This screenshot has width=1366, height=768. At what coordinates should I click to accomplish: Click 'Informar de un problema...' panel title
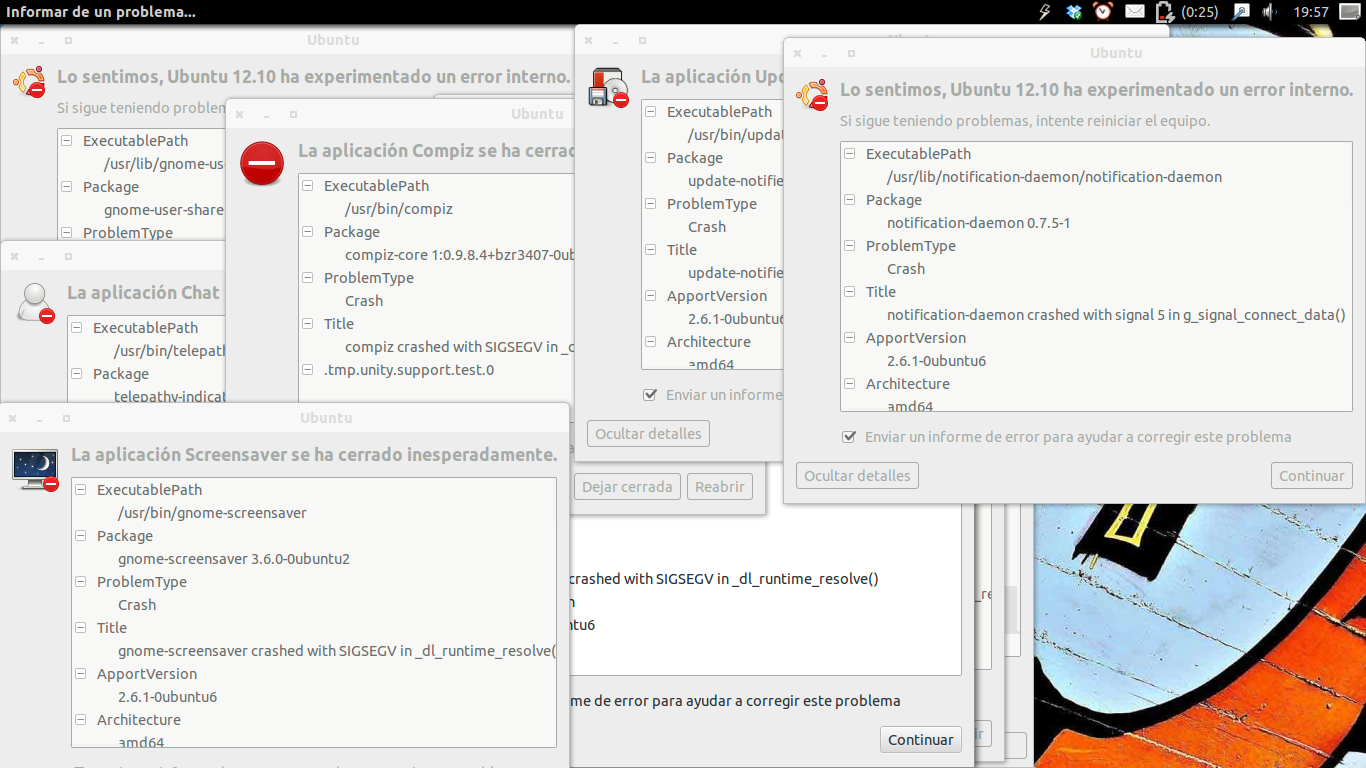coord(102,12)
